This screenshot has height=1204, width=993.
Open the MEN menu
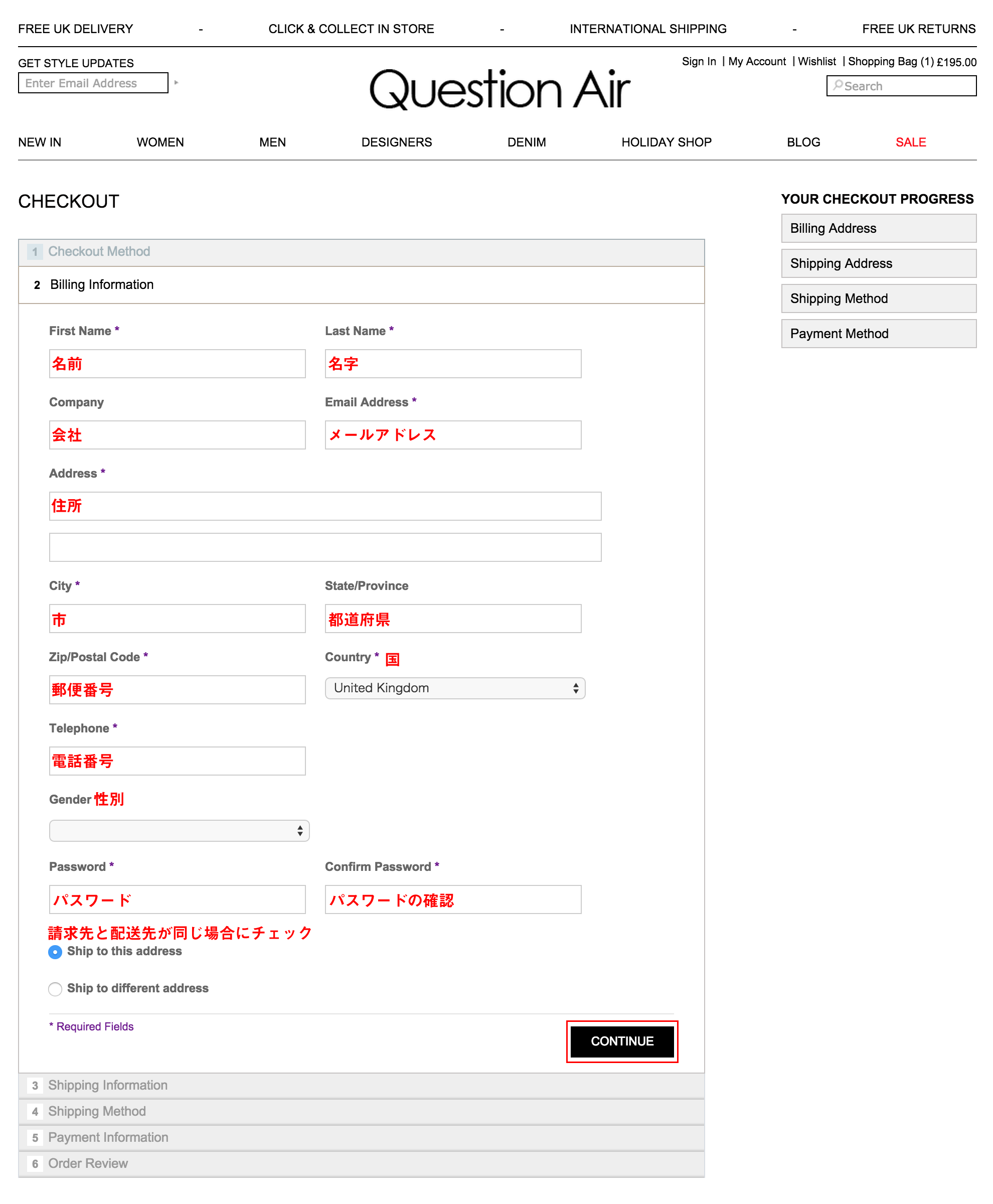click(272, 142)
